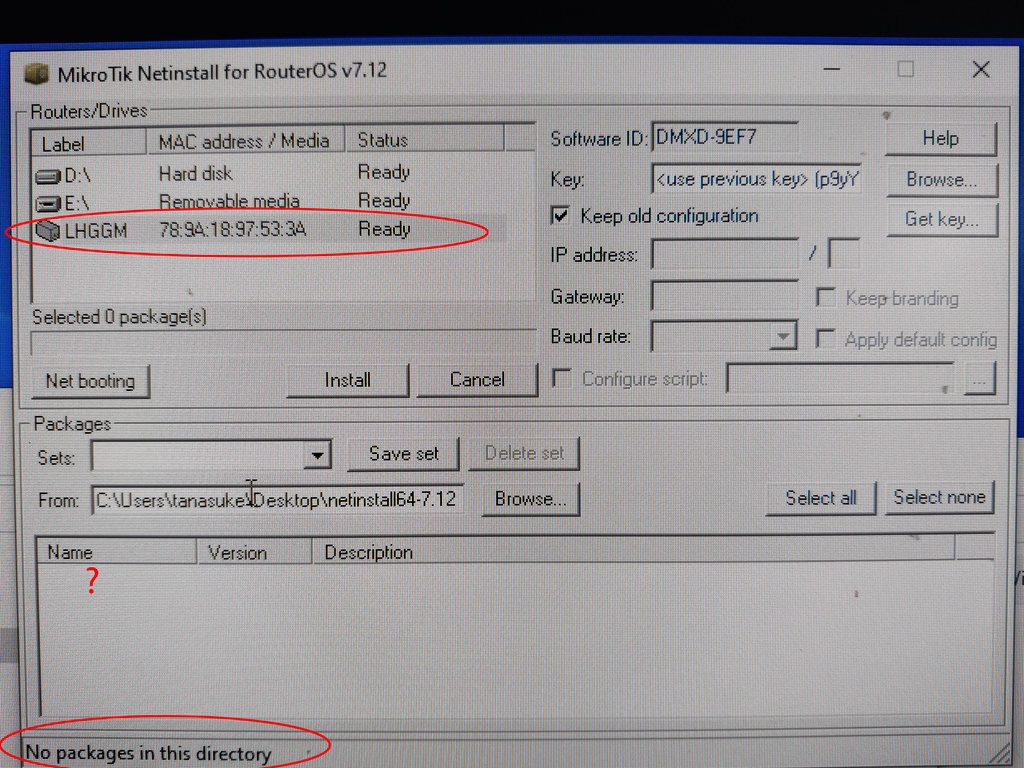Click the Configure script path field
Screen dimensions: 1024x768
click(x=841, y=379)
